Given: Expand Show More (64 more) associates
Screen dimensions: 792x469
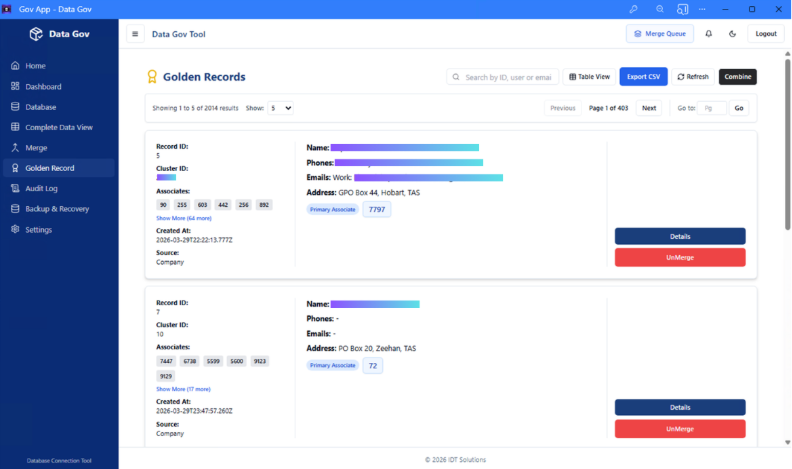Looking at the screenshot, I should 184,218.
